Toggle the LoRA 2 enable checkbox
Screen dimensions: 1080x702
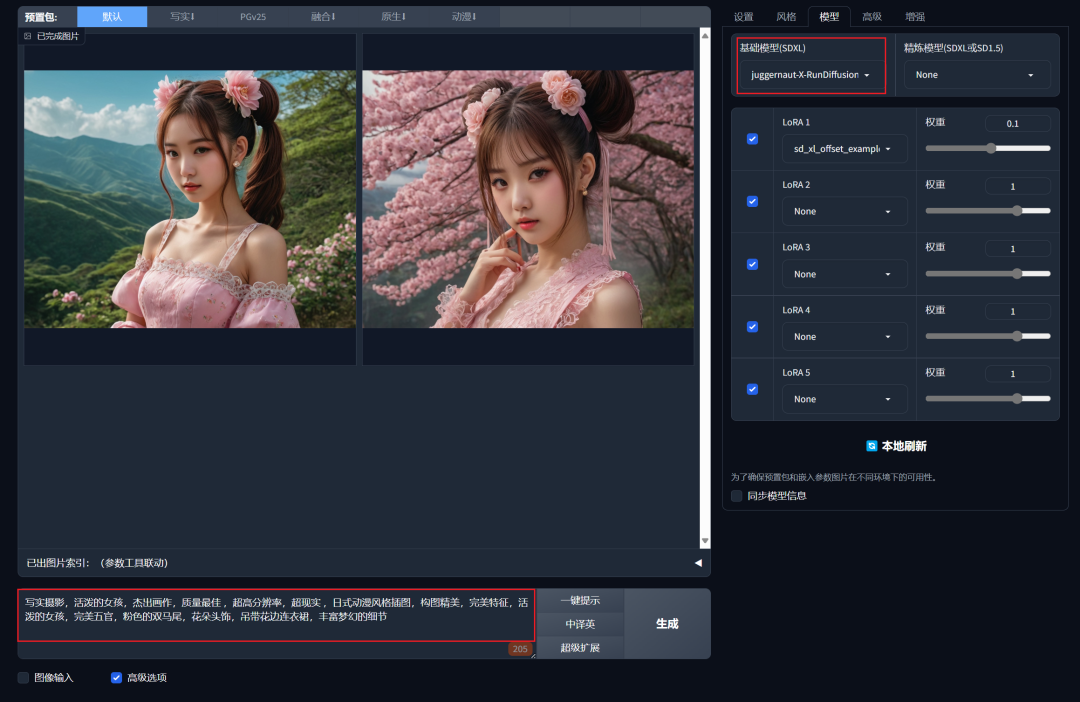752,202
